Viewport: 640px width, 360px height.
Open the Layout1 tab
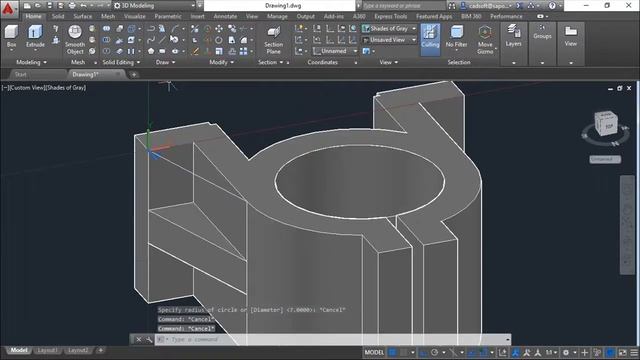pos(47,351)
